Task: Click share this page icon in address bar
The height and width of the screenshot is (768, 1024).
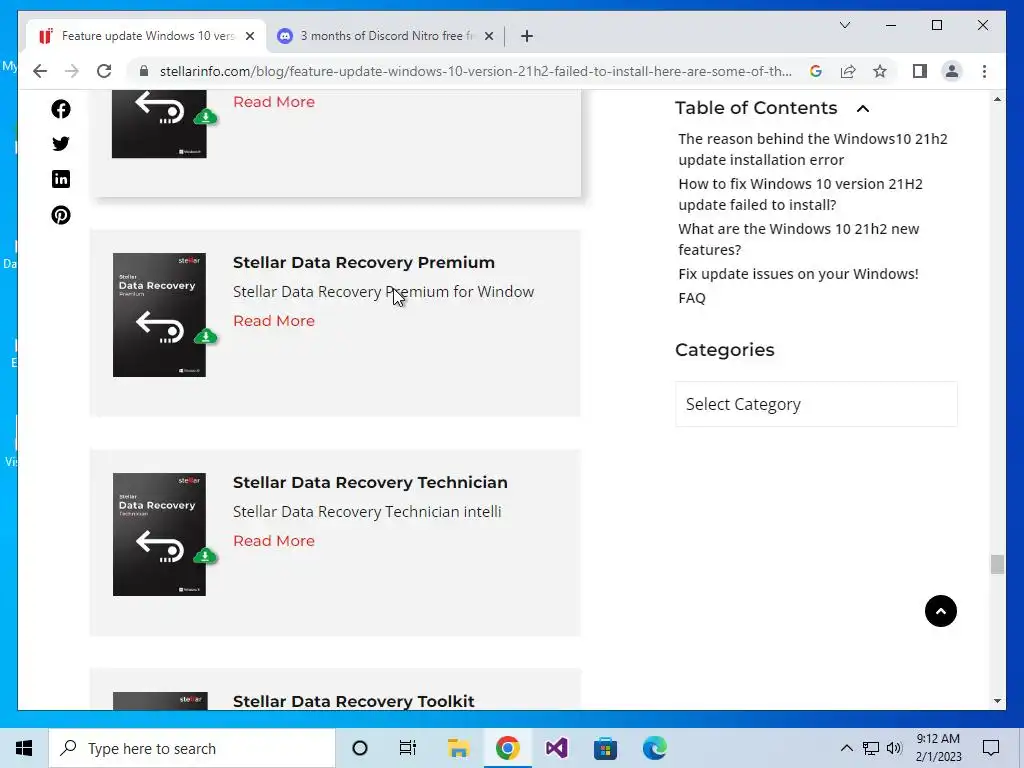Action: (848, 71)
